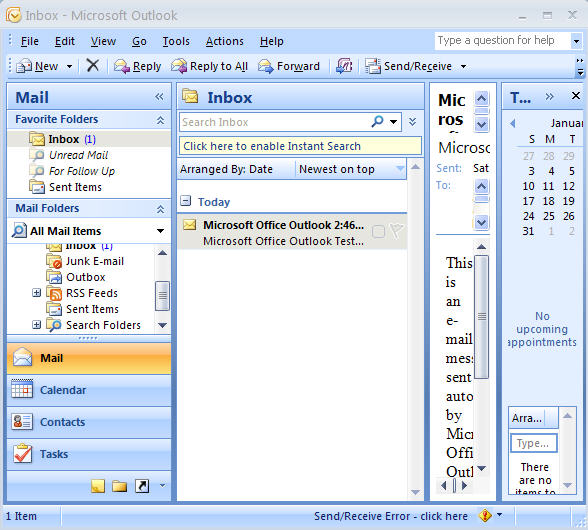Screen dimensions: 588x530
Task: Toggle the category box on the test message
Action: (378, 232)
